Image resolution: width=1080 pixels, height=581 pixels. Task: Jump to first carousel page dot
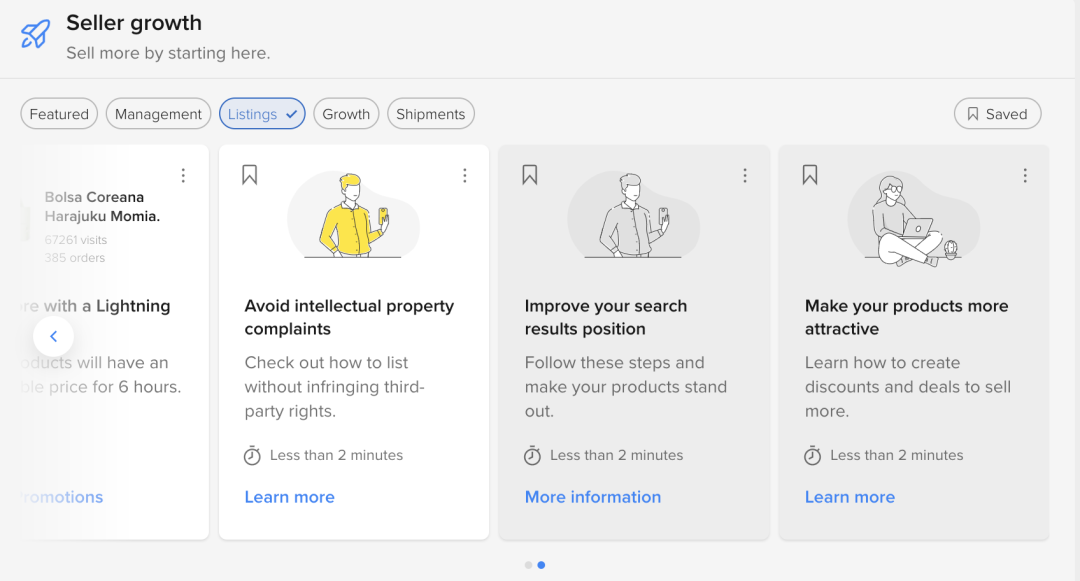[528, 565]
